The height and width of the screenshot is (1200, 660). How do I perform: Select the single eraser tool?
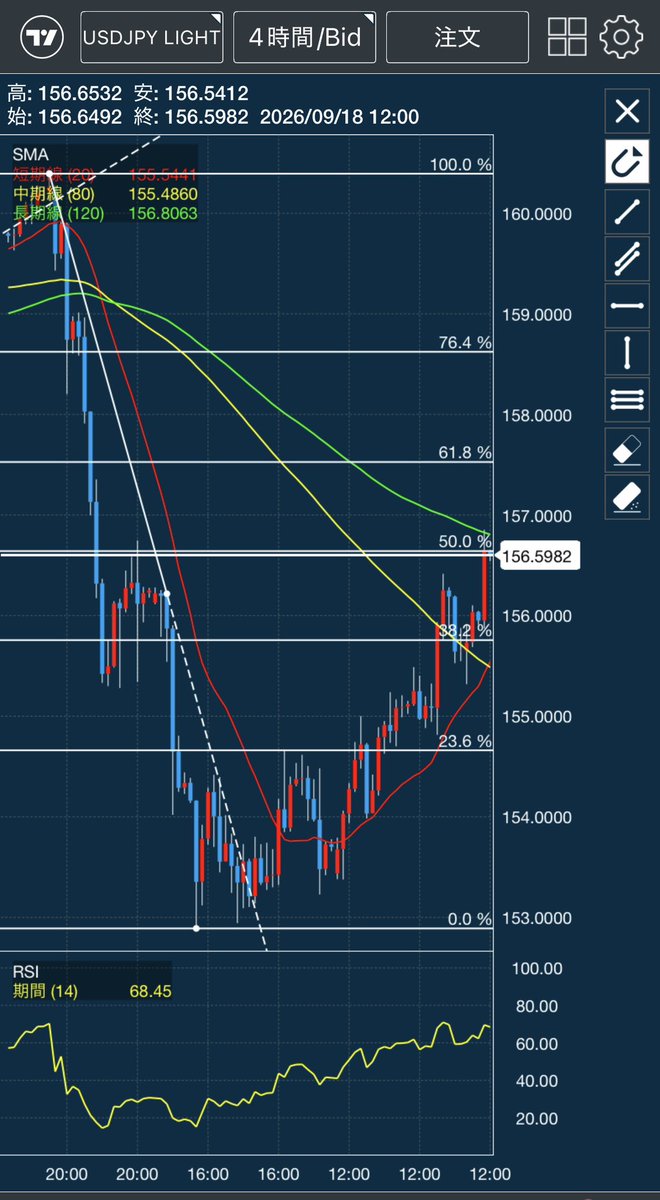627,449
